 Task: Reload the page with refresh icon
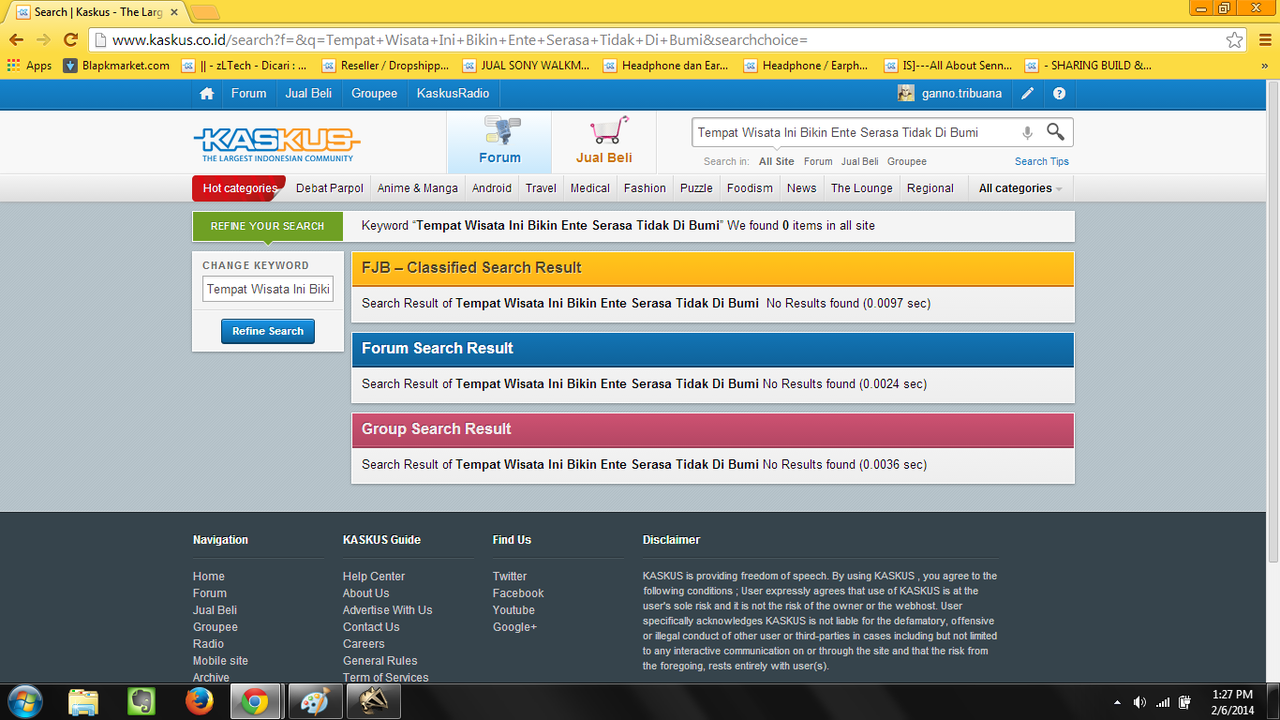[70, 40]
